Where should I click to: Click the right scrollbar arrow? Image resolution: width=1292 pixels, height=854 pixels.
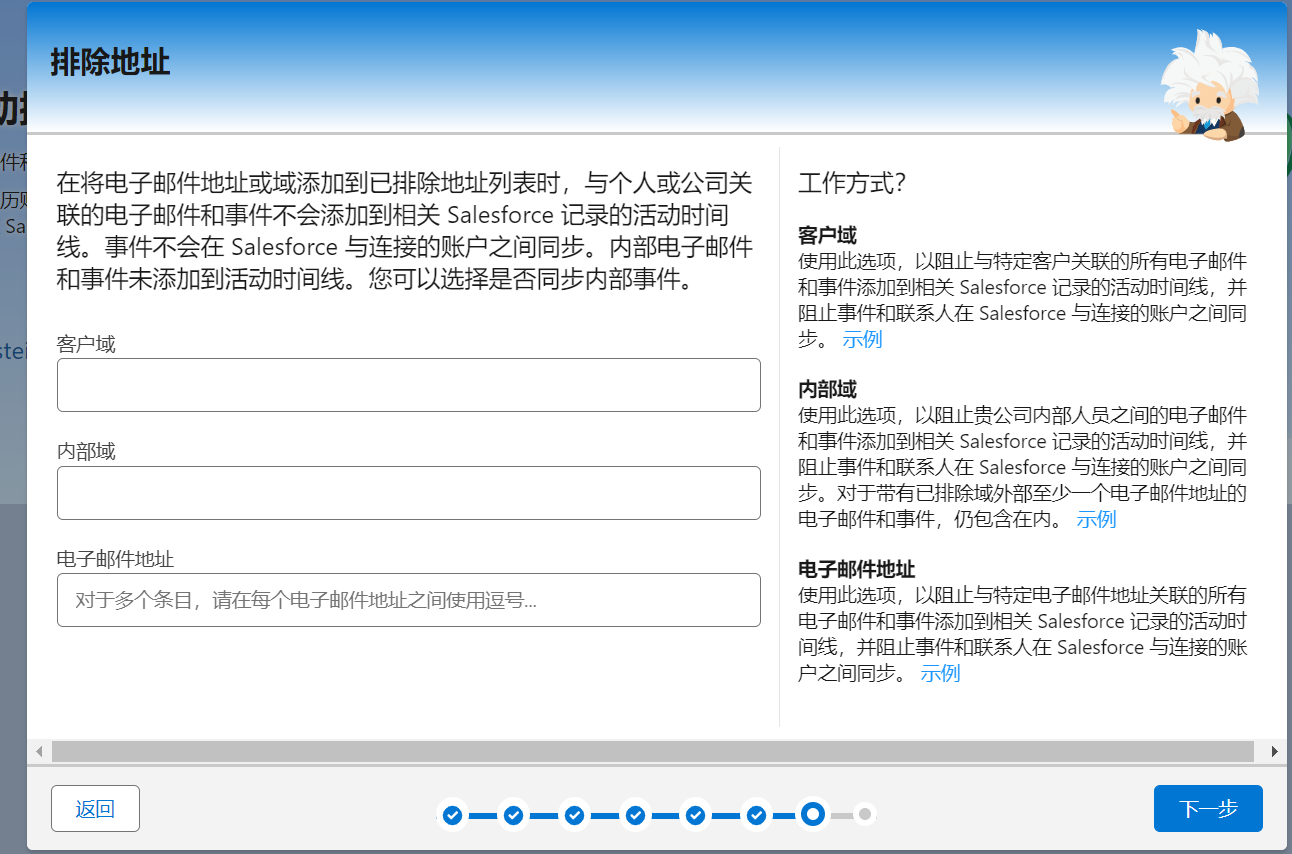pyautogui.click(x=1274, y=750)
